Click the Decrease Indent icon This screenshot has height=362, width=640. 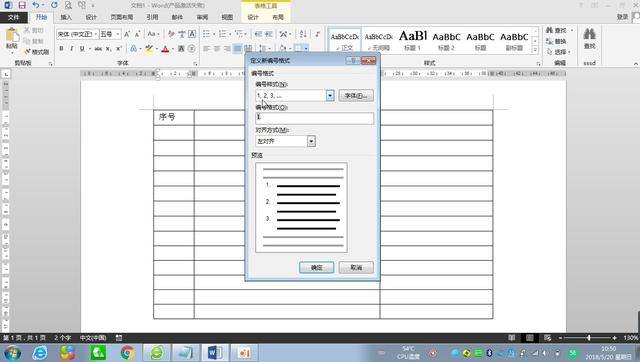[x=258, y=34]
